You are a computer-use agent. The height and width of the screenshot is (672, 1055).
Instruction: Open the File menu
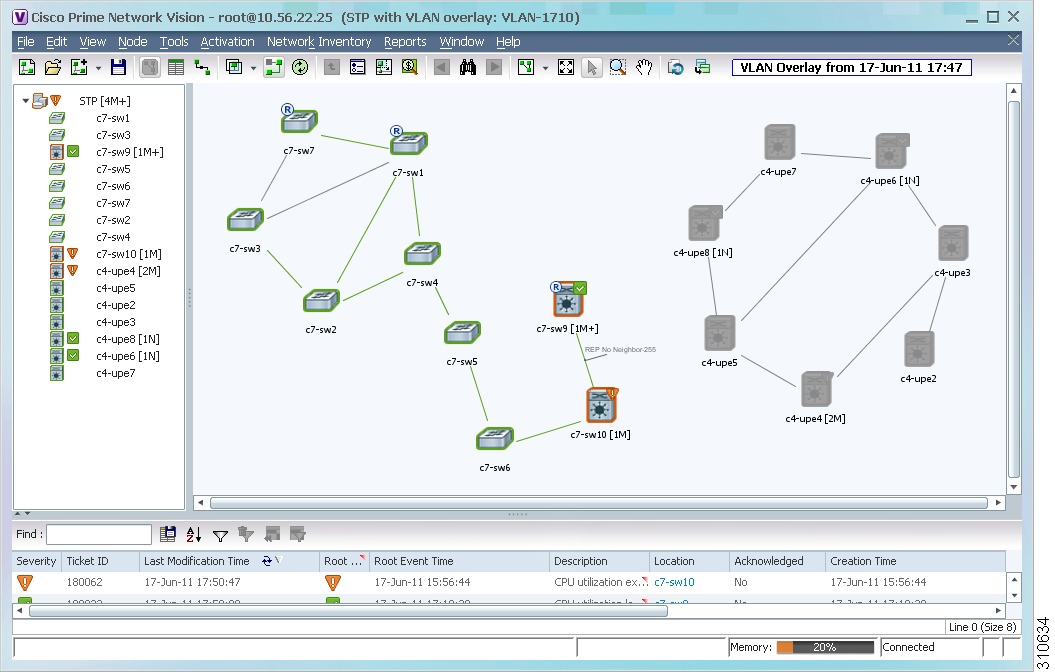tap(26, 42)
